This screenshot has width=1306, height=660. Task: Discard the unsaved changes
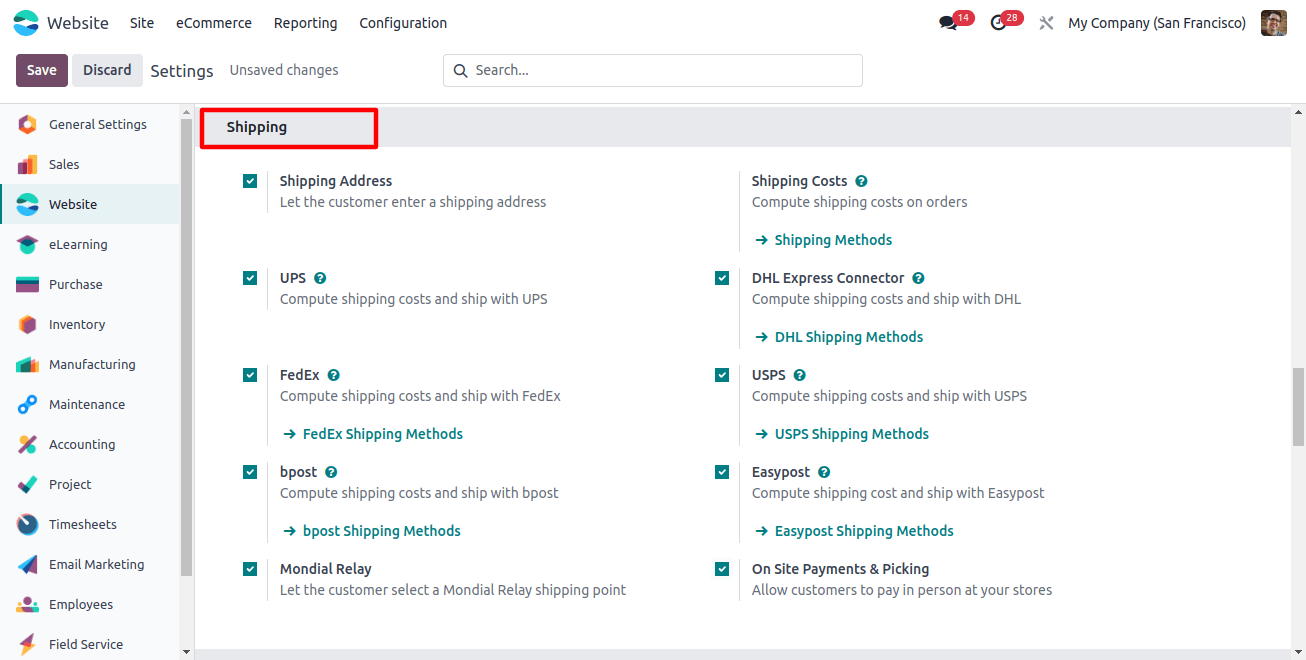click(107, 70)
